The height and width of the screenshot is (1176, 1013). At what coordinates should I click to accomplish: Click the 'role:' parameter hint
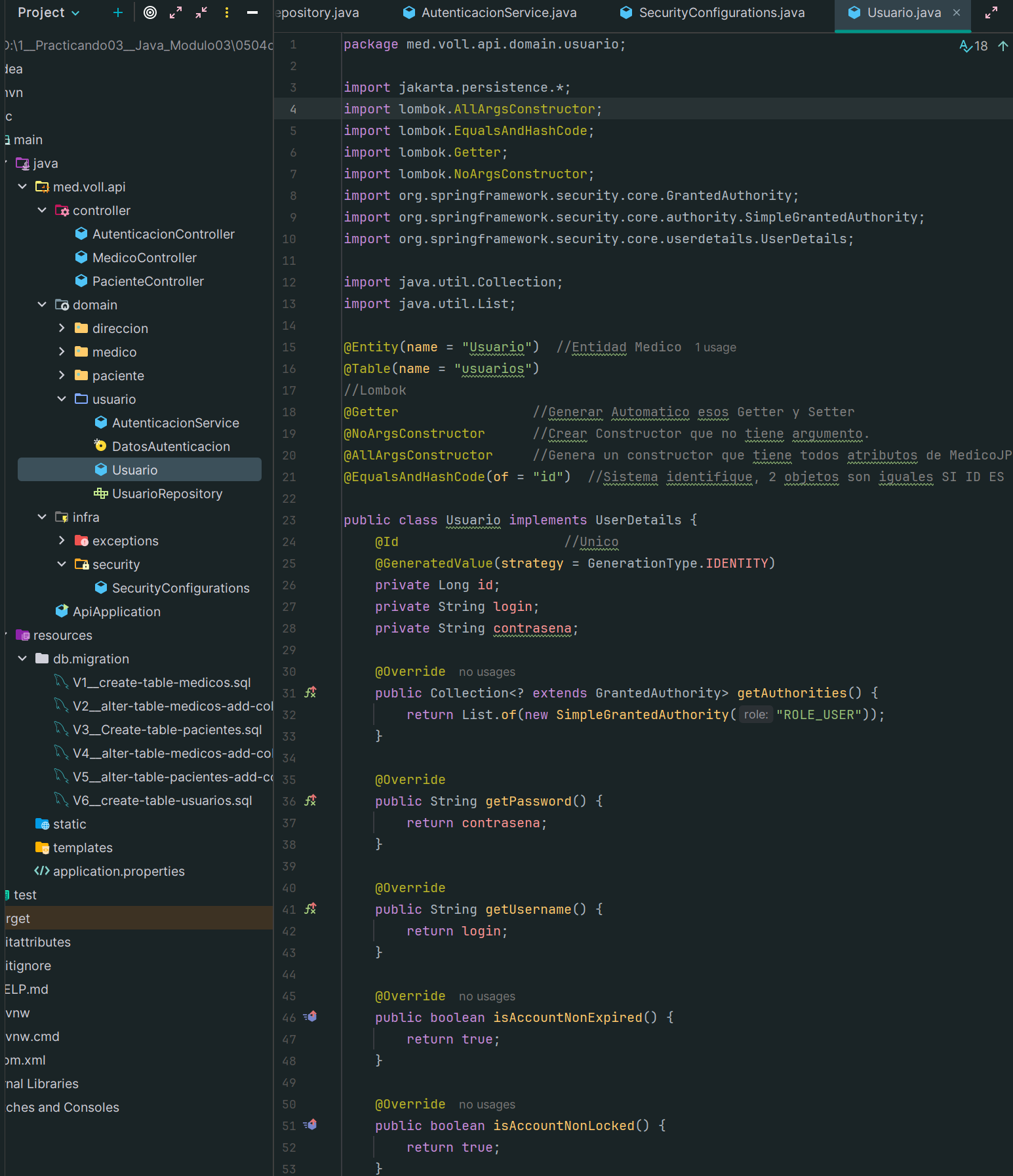point(756,715)
